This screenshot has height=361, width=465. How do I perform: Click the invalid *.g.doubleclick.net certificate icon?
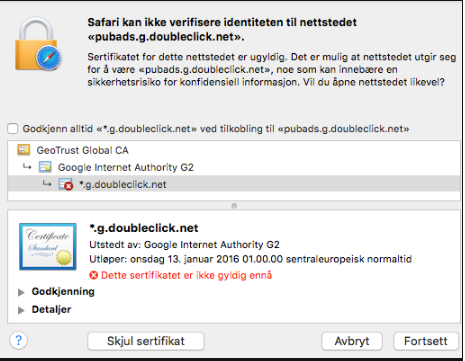click(66, 184)
